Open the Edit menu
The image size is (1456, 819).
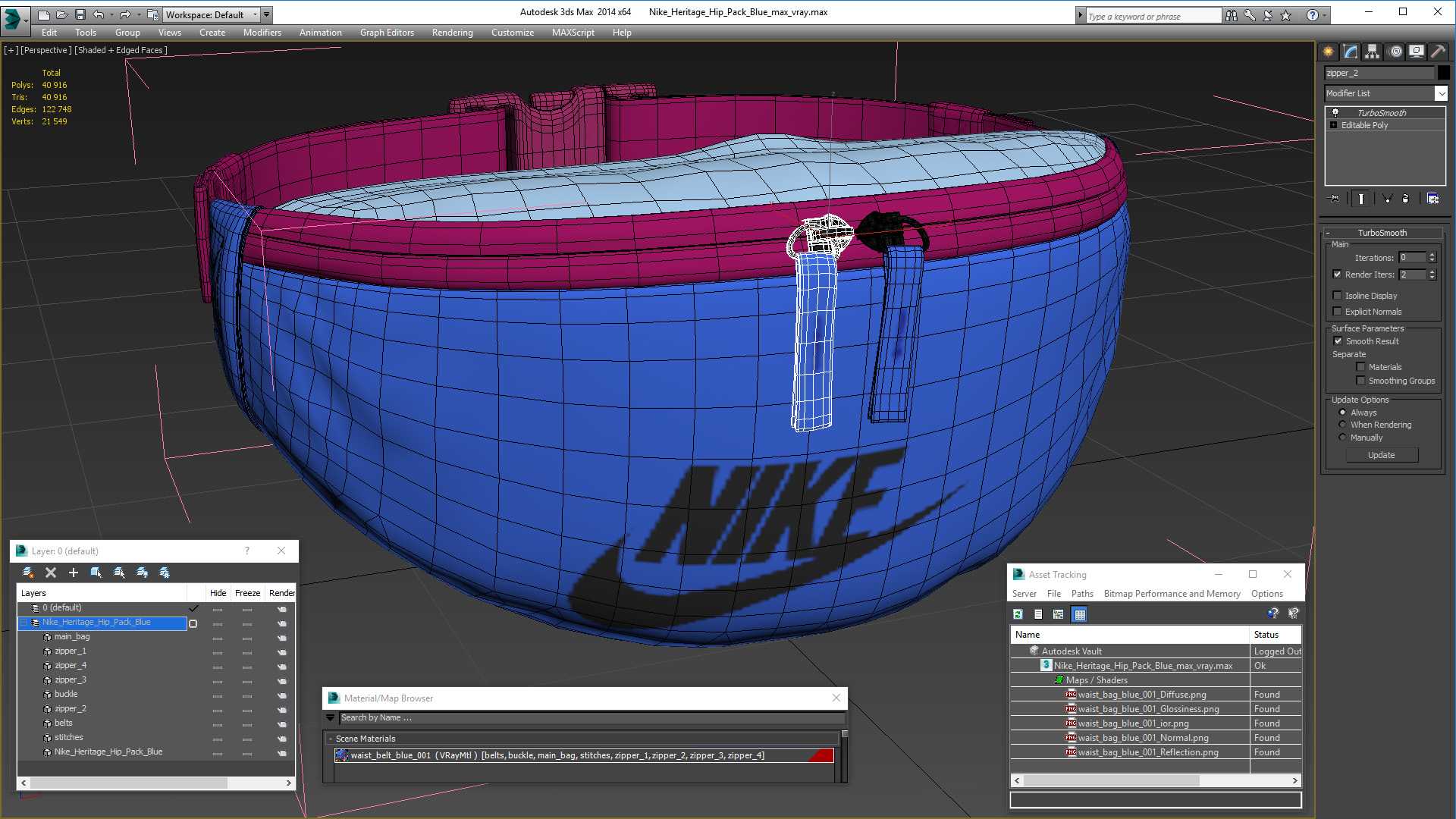click(49, 33)
